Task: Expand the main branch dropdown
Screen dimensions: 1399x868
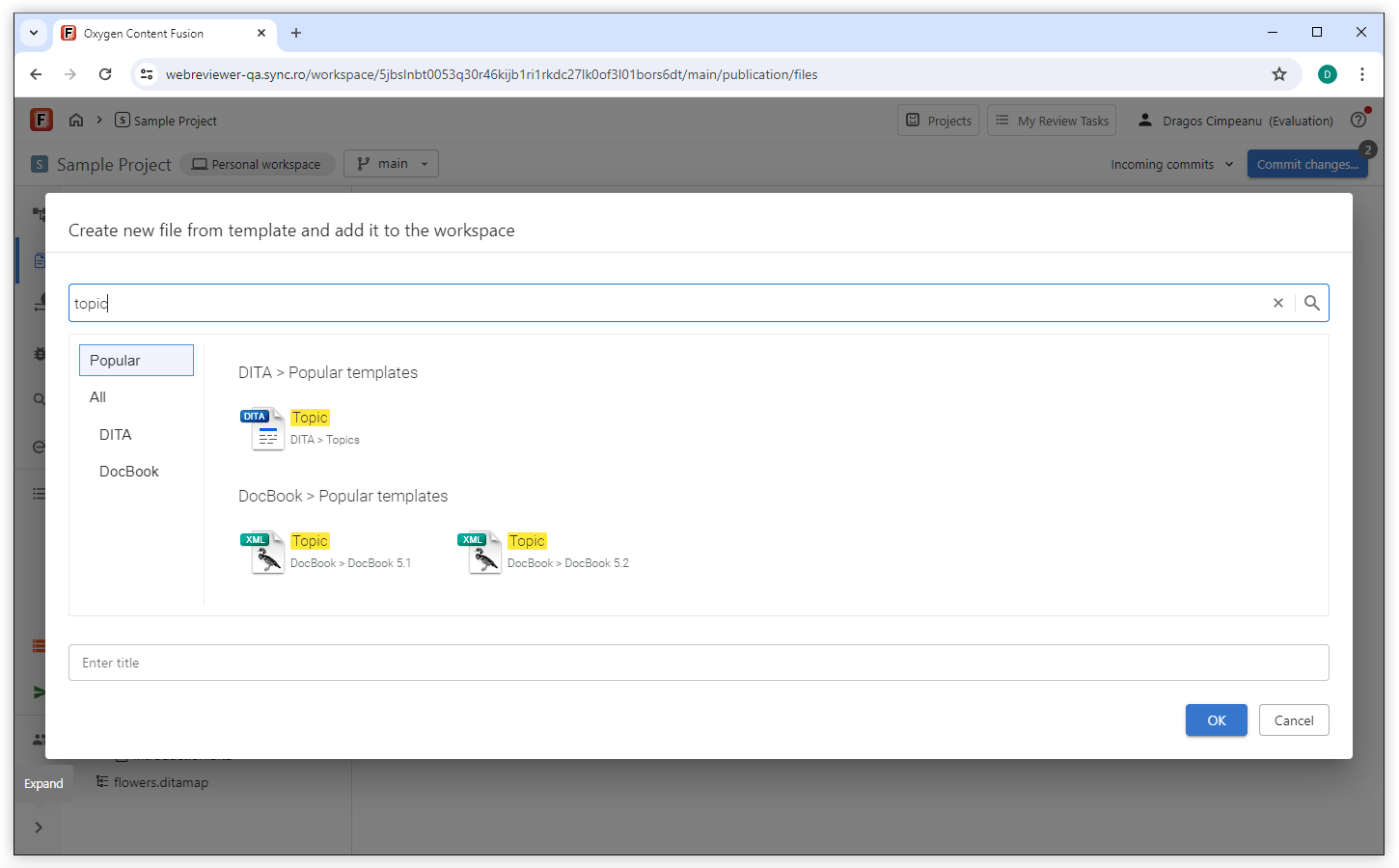Action: (391, 164)
